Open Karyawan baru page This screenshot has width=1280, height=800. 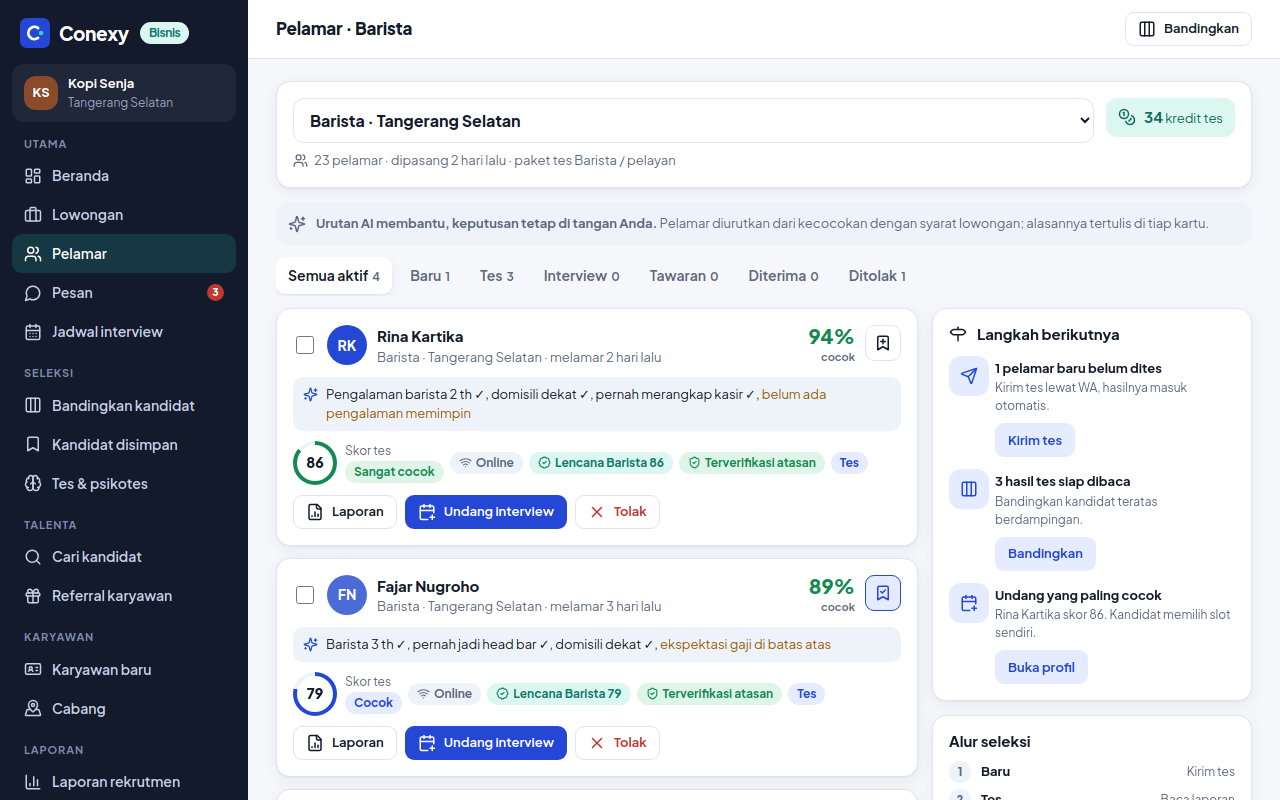124,670
